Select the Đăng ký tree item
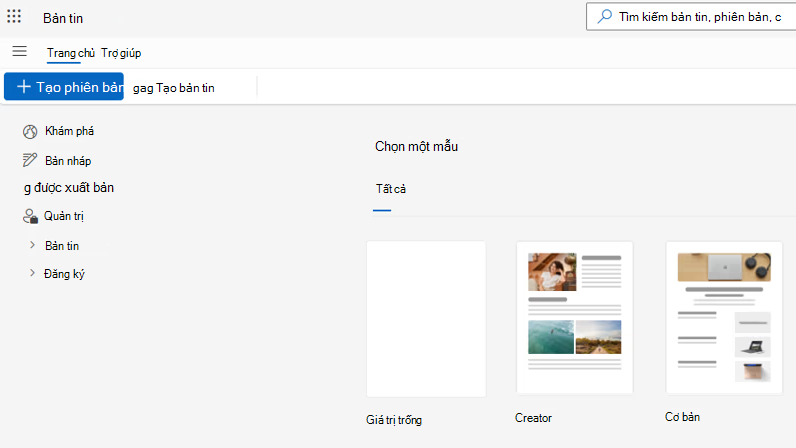The image size is (796, 448). (x=64, y=274)
